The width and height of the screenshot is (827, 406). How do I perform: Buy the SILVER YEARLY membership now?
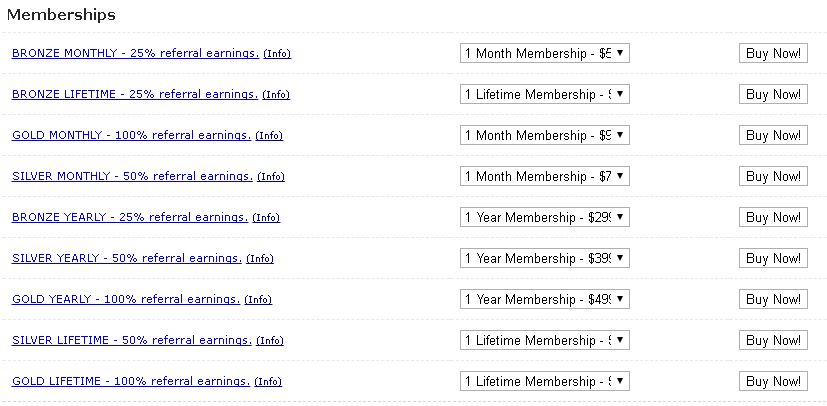click(773, 258)
